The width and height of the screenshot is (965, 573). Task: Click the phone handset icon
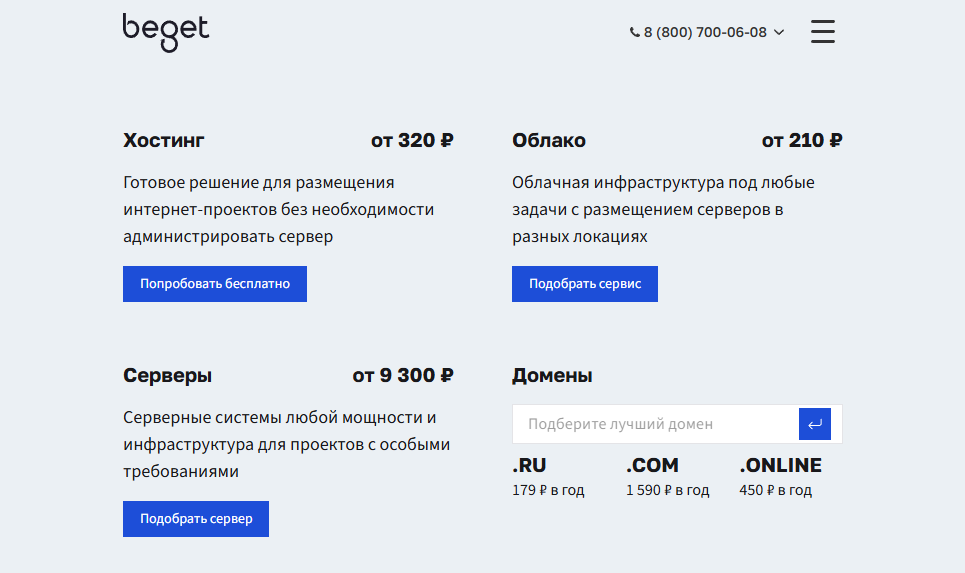click(634, 32)
